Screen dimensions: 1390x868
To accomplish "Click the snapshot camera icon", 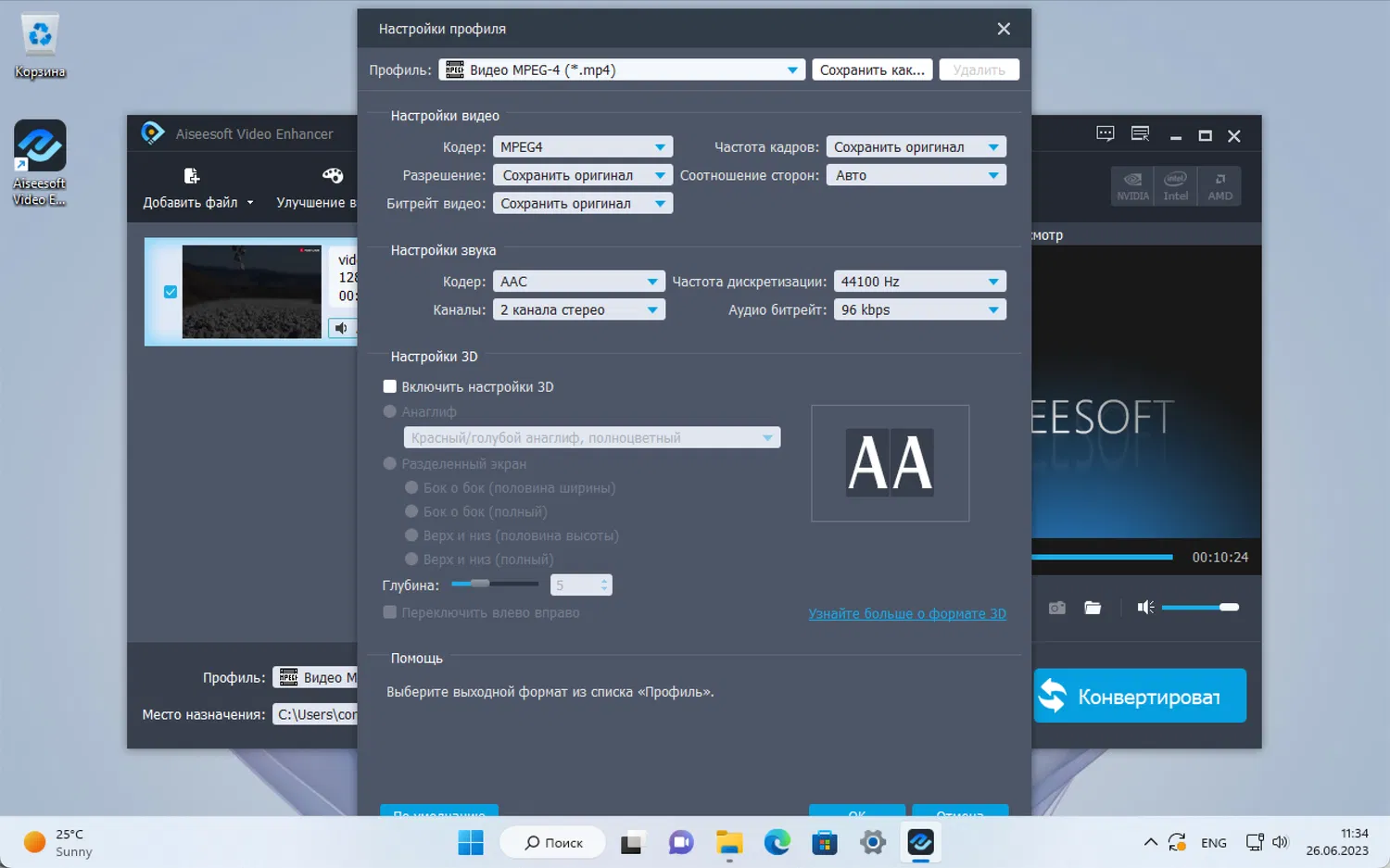I will click(1056, 608).
